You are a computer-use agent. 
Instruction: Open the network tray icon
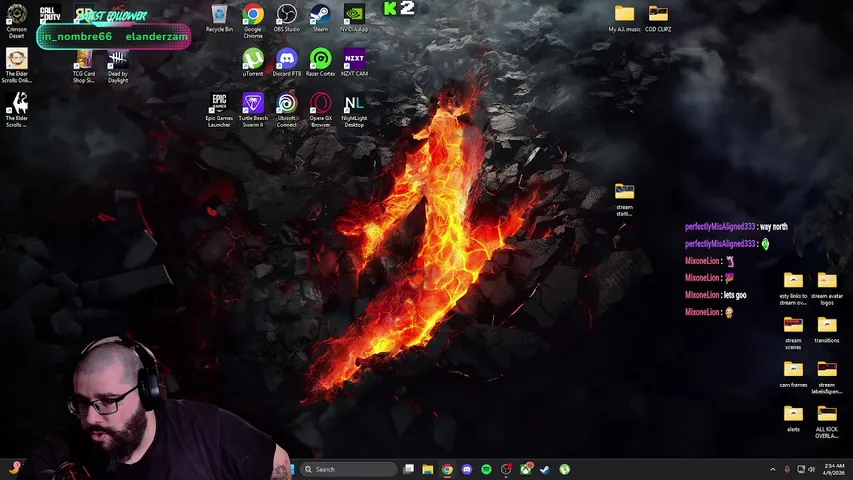[801, 469]
